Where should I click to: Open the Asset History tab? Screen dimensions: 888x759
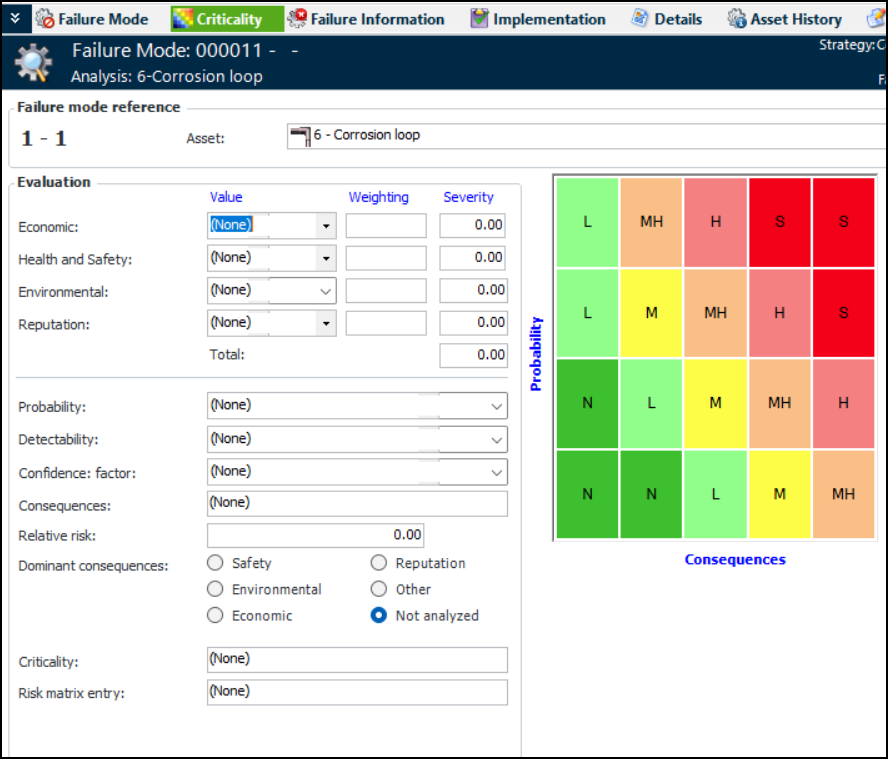pos(796,19)
